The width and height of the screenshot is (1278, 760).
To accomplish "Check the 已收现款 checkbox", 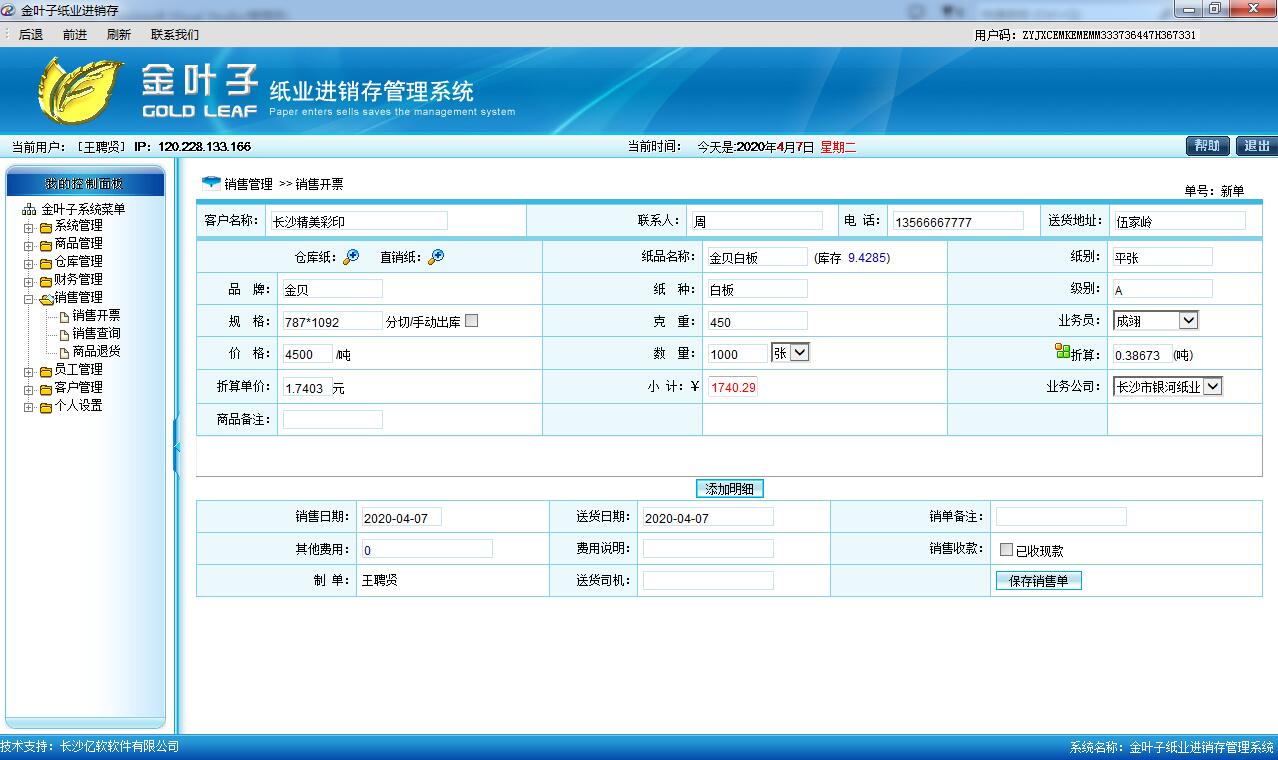I will [x=1006, y=550].
